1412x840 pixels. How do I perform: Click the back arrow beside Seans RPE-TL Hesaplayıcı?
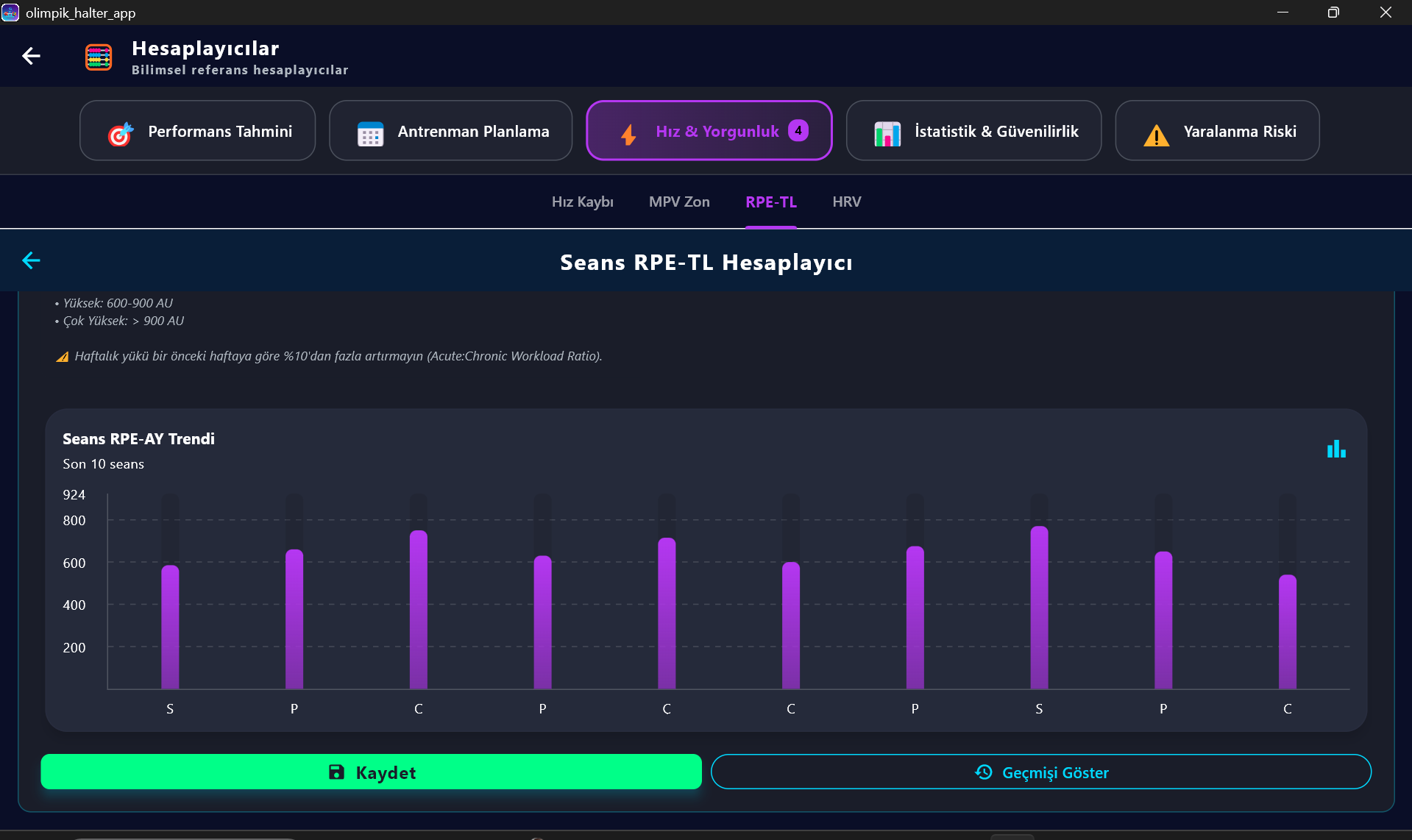[31, 260]
